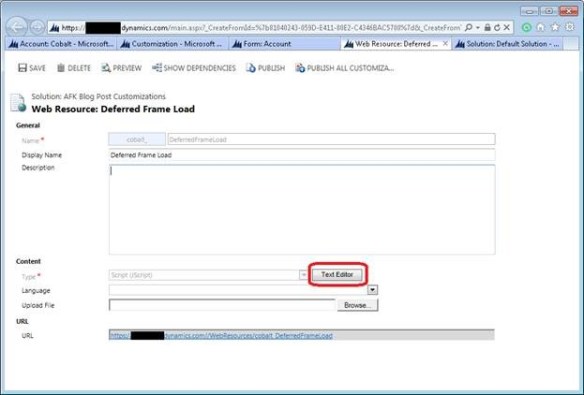The image size is (584, 395).
Task: Go forward with browser forward arrow
Action: pos(37,27)
